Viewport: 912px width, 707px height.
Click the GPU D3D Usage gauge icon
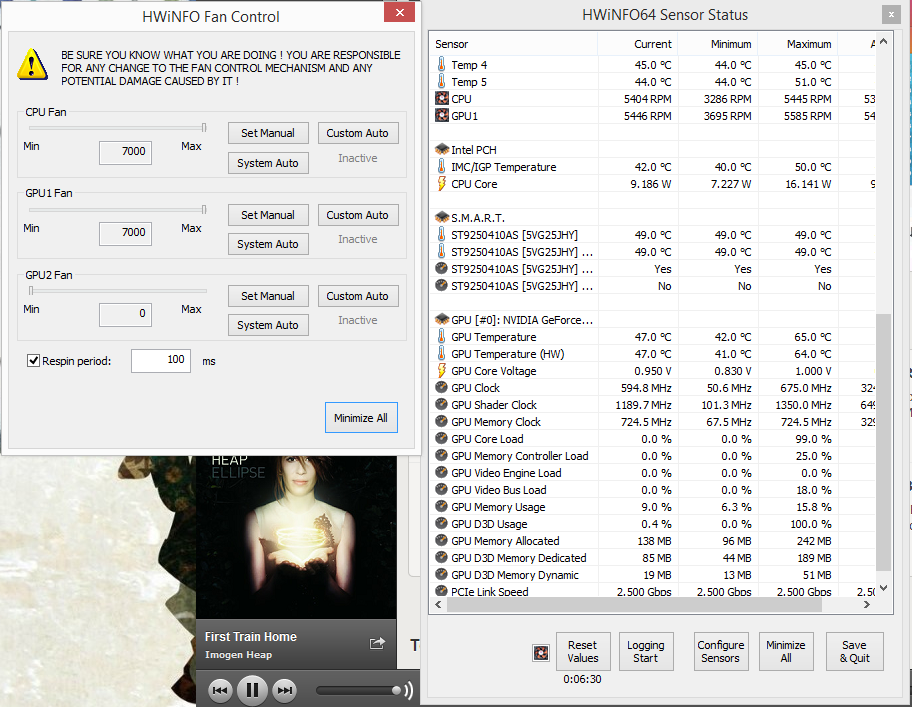441,523
